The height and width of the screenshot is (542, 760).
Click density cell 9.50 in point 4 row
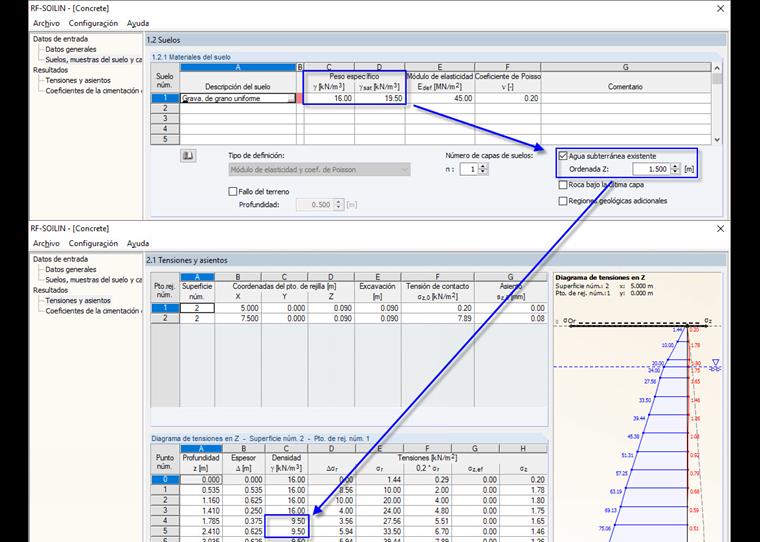[x=286, y=521]
